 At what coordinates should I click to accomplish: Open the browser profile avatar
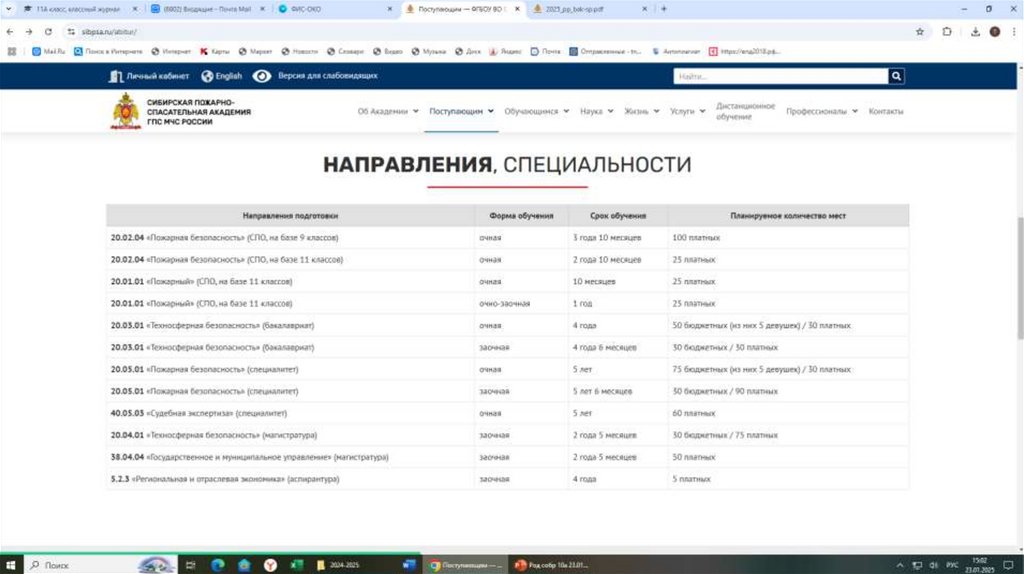[x=995, y=31]
